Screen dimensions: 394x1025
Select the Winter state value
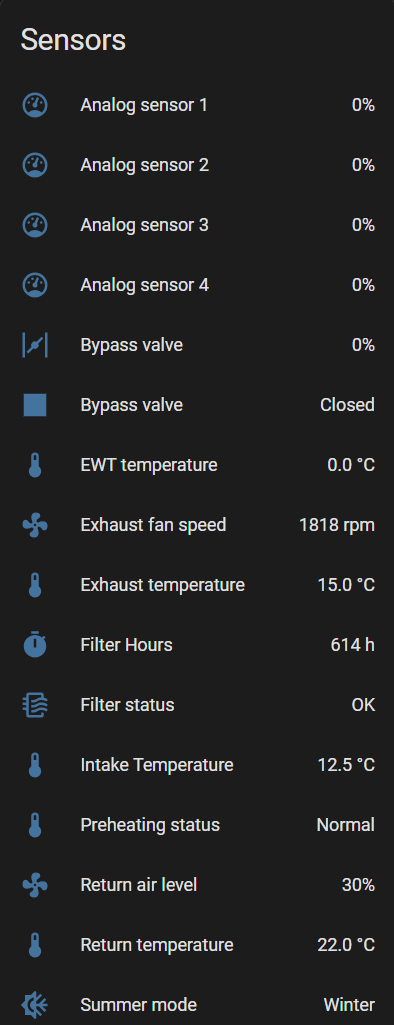click(350, 1005)
